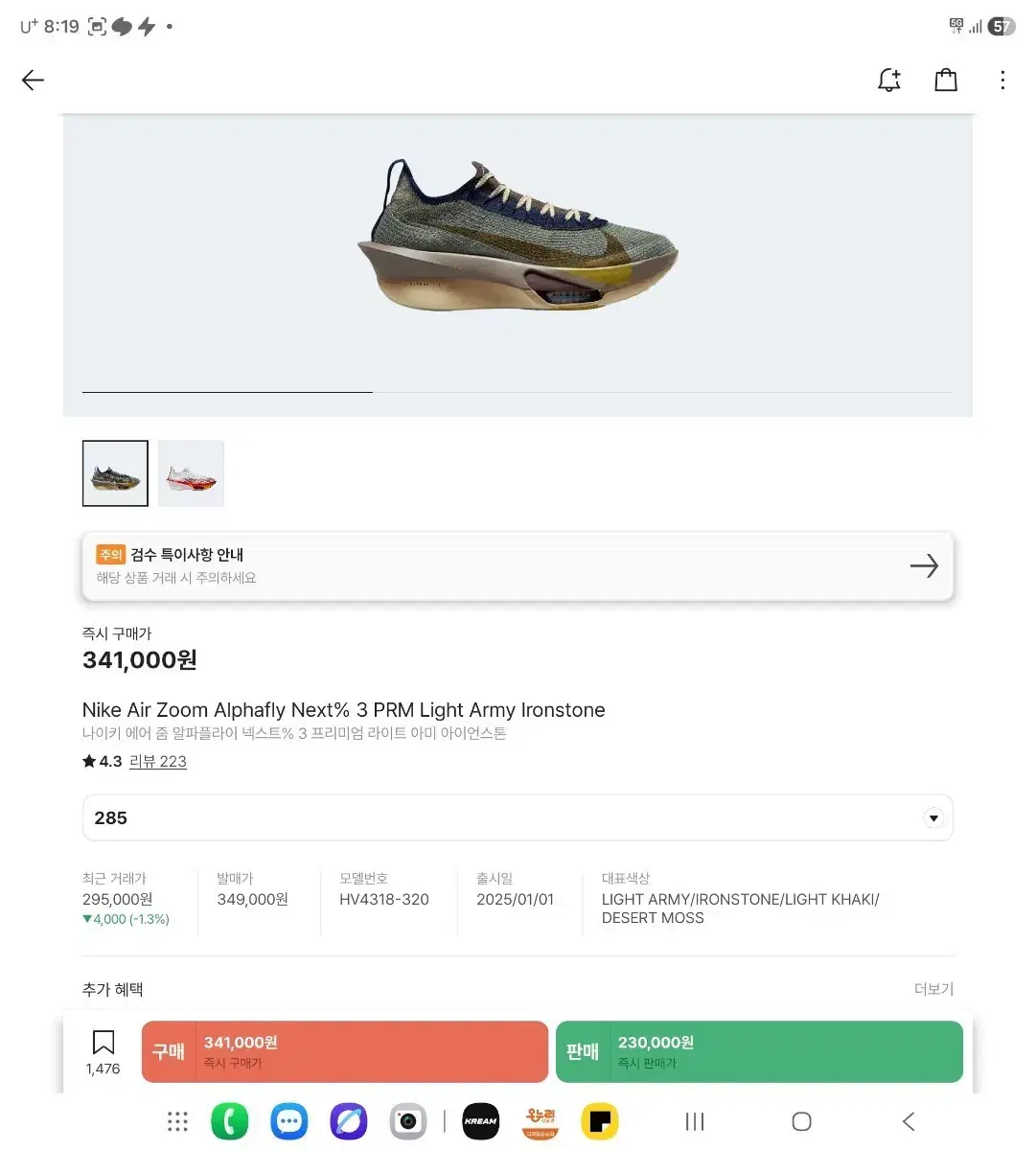Launch the blue Messages app
The image size is (1036, 1150).
point(289,1121)
